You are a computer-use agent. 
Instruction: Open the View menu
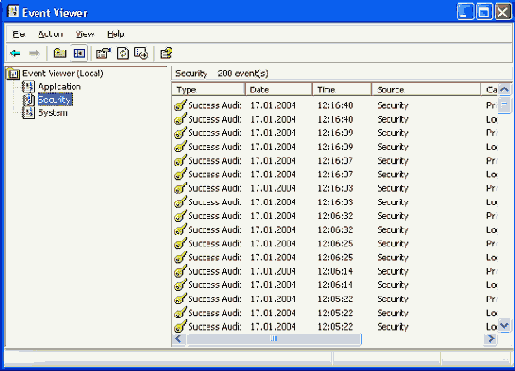(85, 34)
